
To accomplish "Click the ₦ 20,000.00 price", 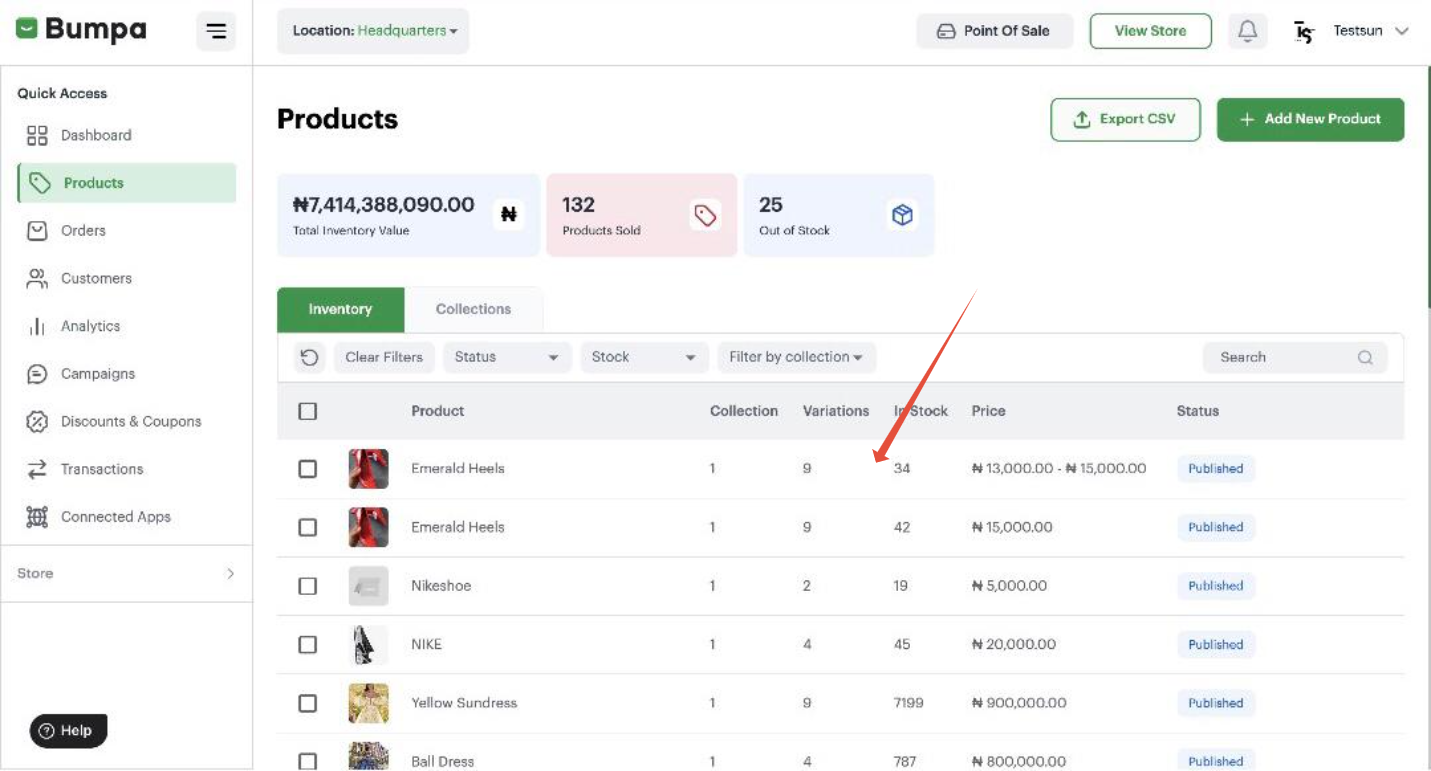I will tap(1014, 645).
